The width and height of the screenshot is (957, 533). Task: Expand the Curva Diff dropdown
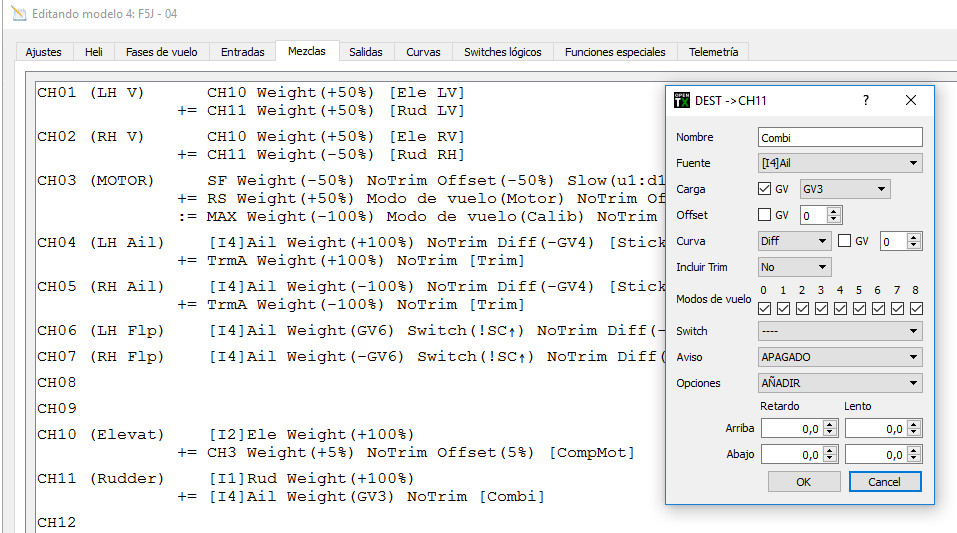tap(794, 241)
